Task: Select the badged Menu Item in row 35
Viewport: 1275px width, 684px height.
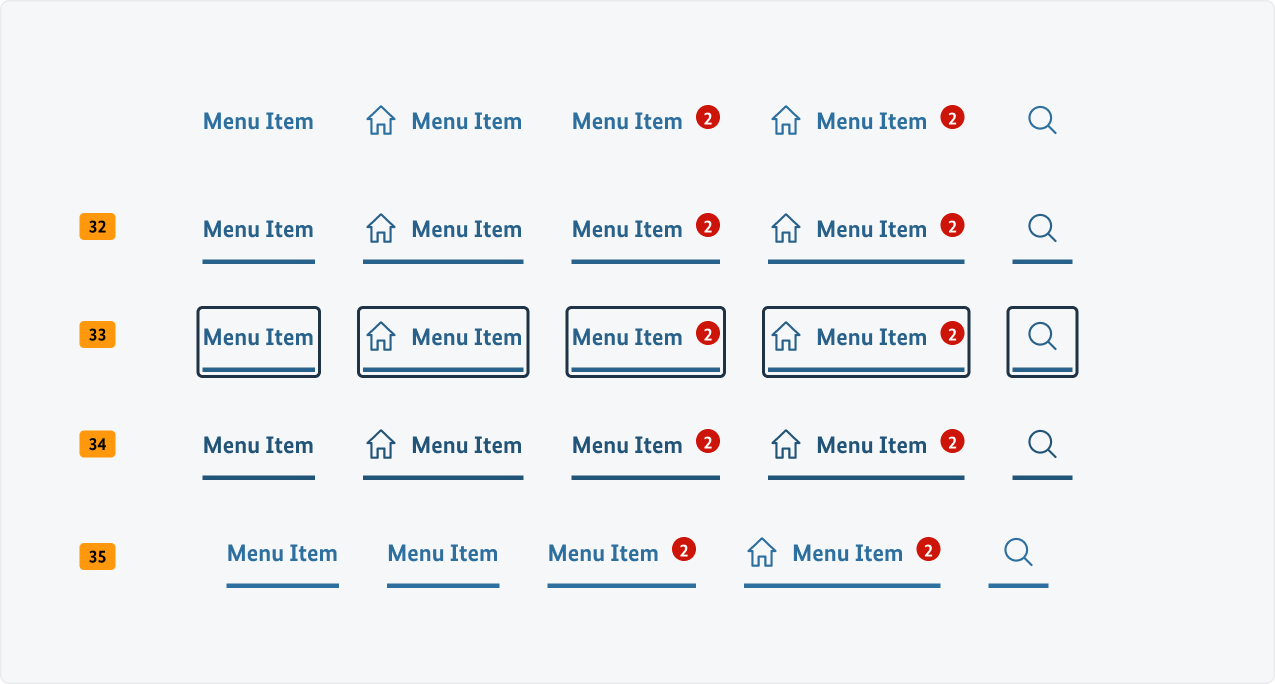Action: pos(604,552)
